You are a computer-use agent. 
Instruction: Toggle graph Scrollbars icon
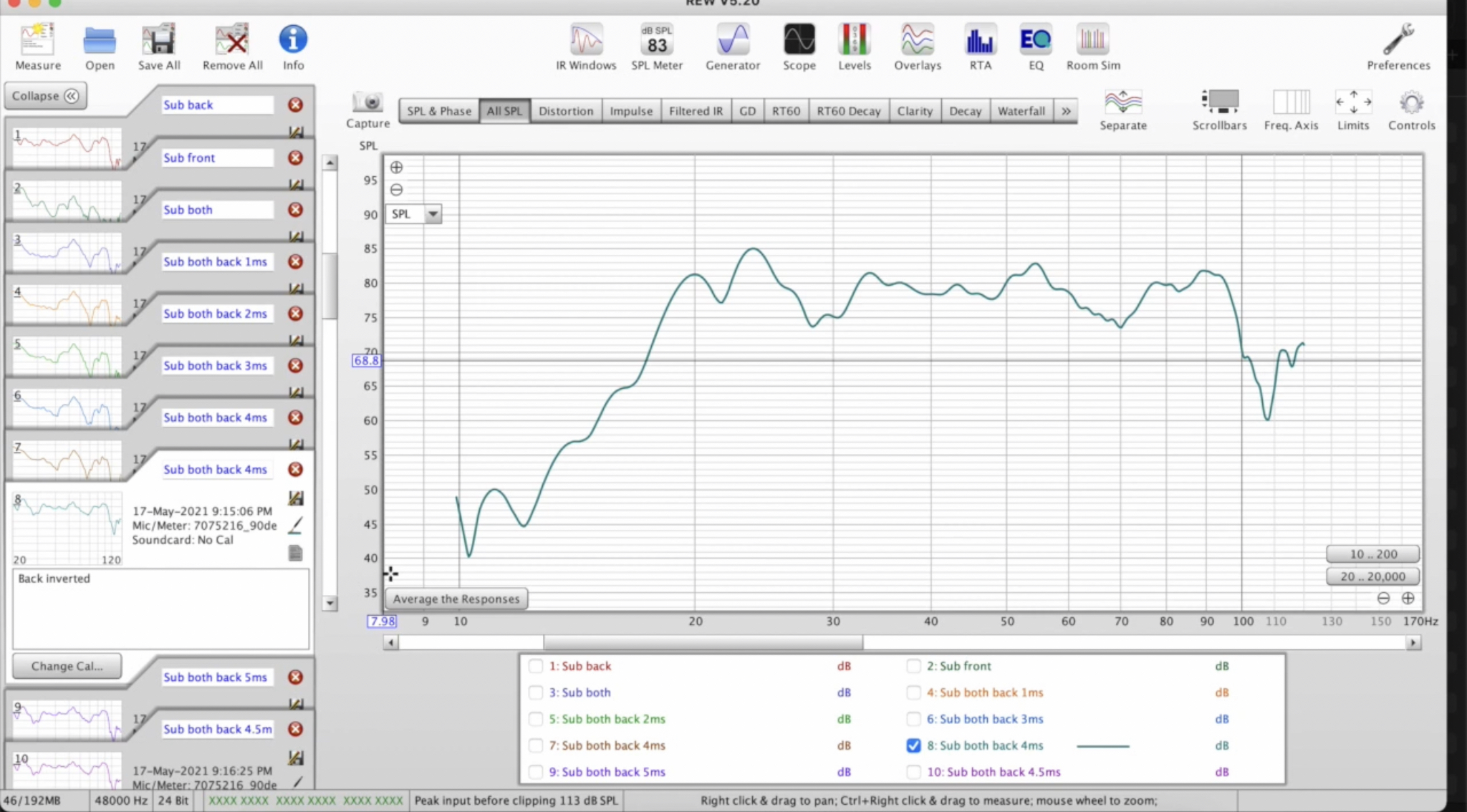[1219, 109]
